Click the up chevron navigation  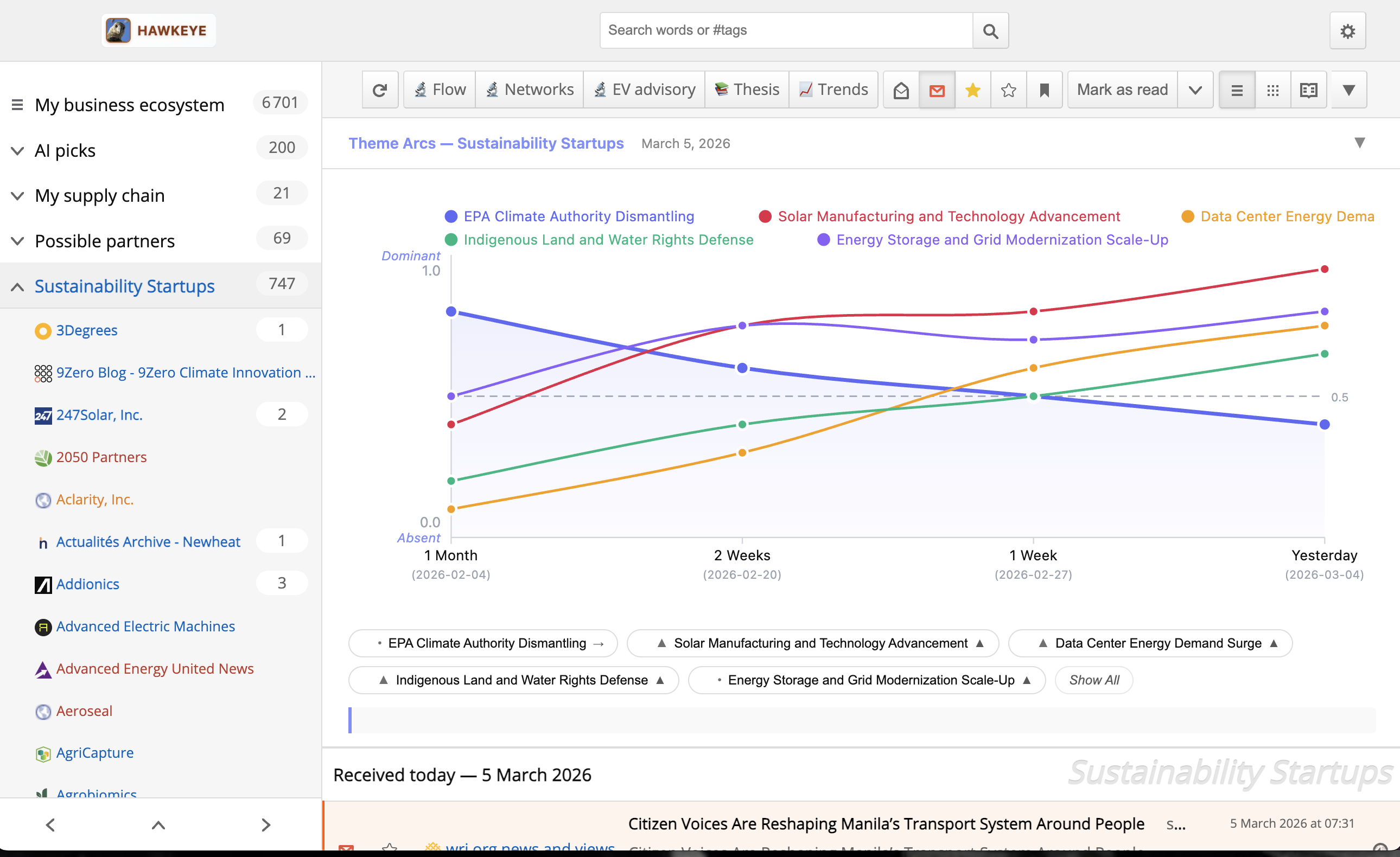[x=158, y=824]
